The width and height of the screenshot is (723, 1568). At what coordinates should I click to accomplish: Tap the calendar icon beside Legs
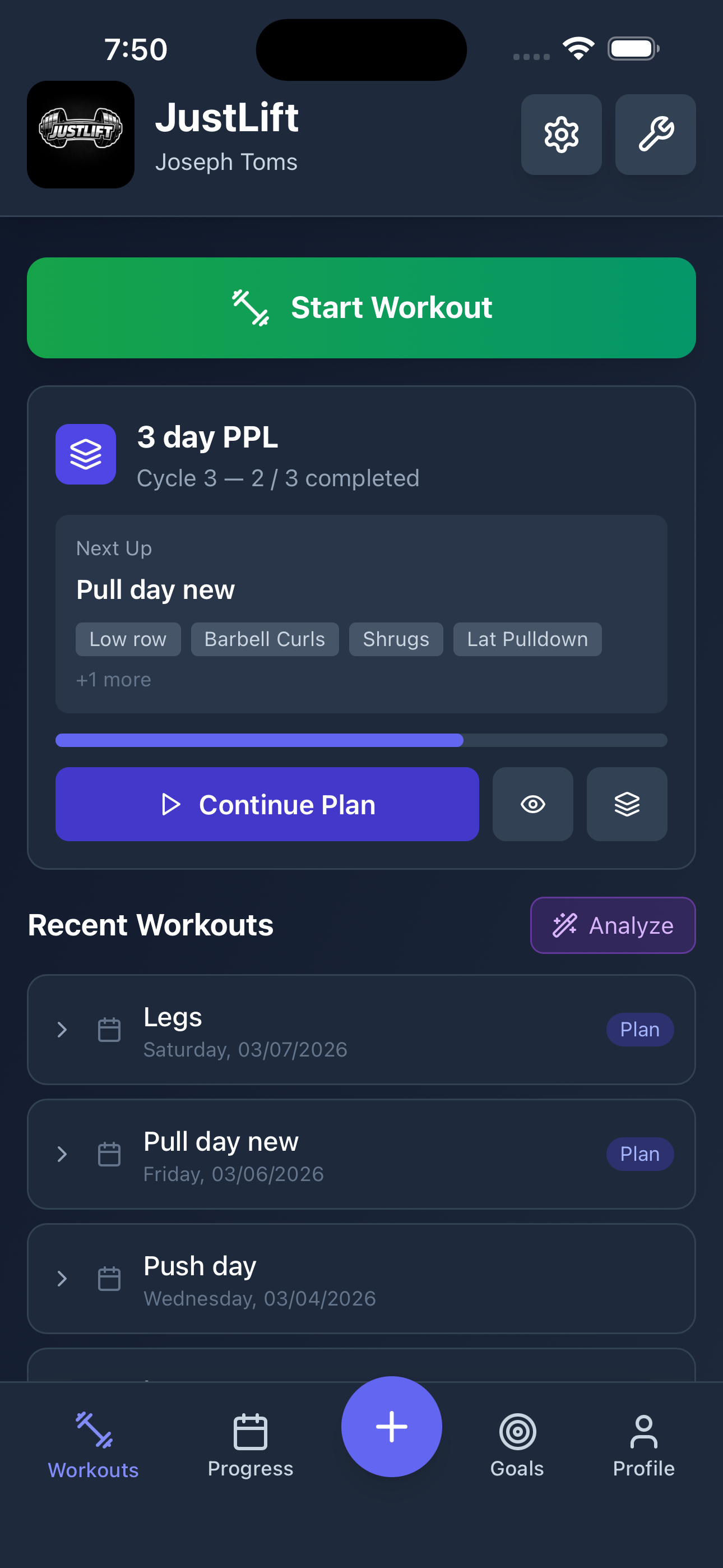(109, 1029)
